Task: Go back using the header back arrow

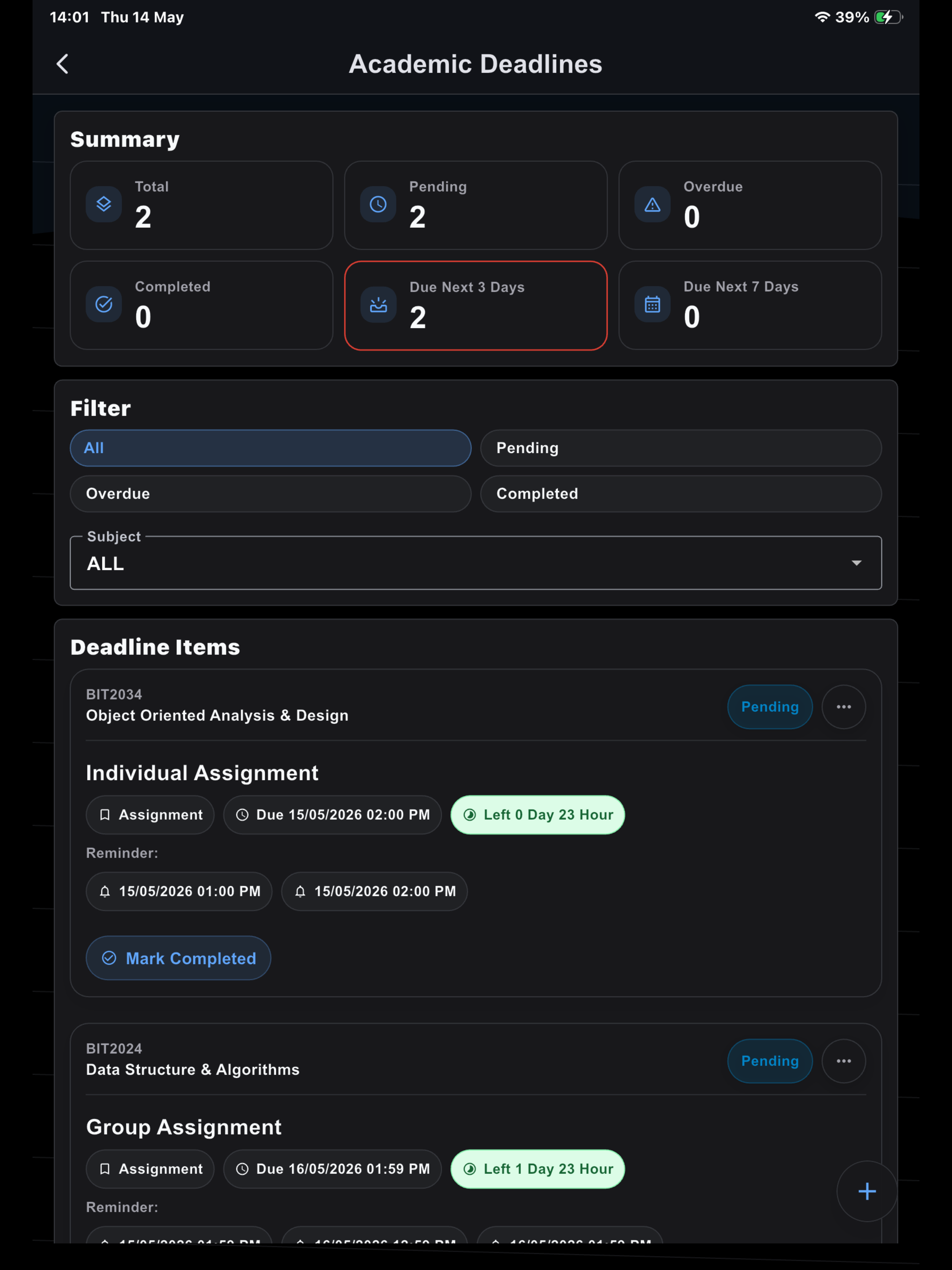Action: click(x=63, y=64)
